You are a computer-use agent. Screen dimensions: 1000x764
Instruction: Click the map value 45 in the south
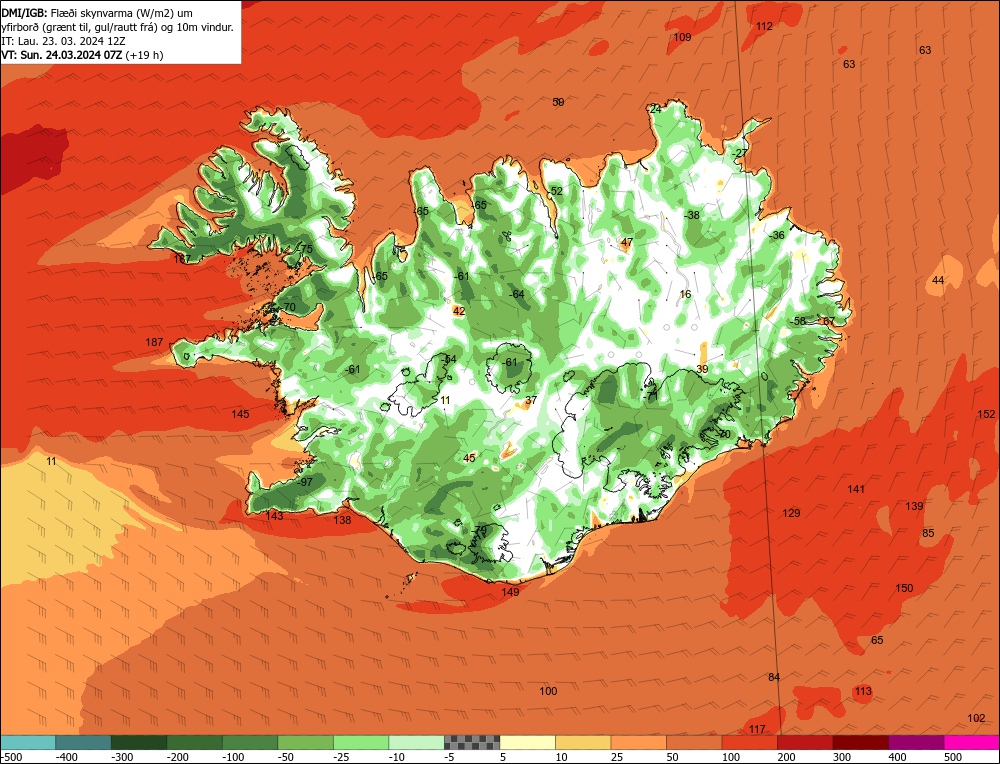(469, 458)
